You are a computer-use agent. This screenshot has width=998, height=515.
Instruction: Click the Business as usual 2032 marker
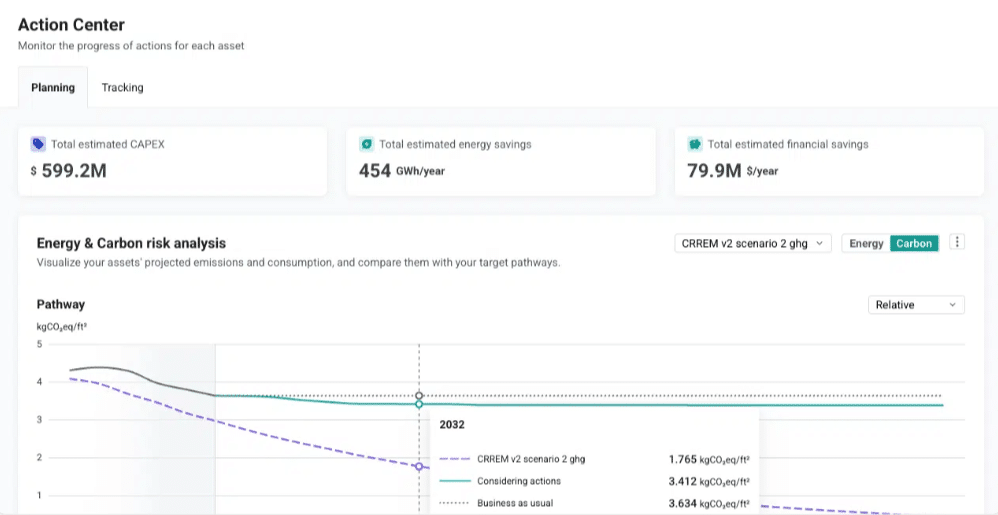pos(419,396)
